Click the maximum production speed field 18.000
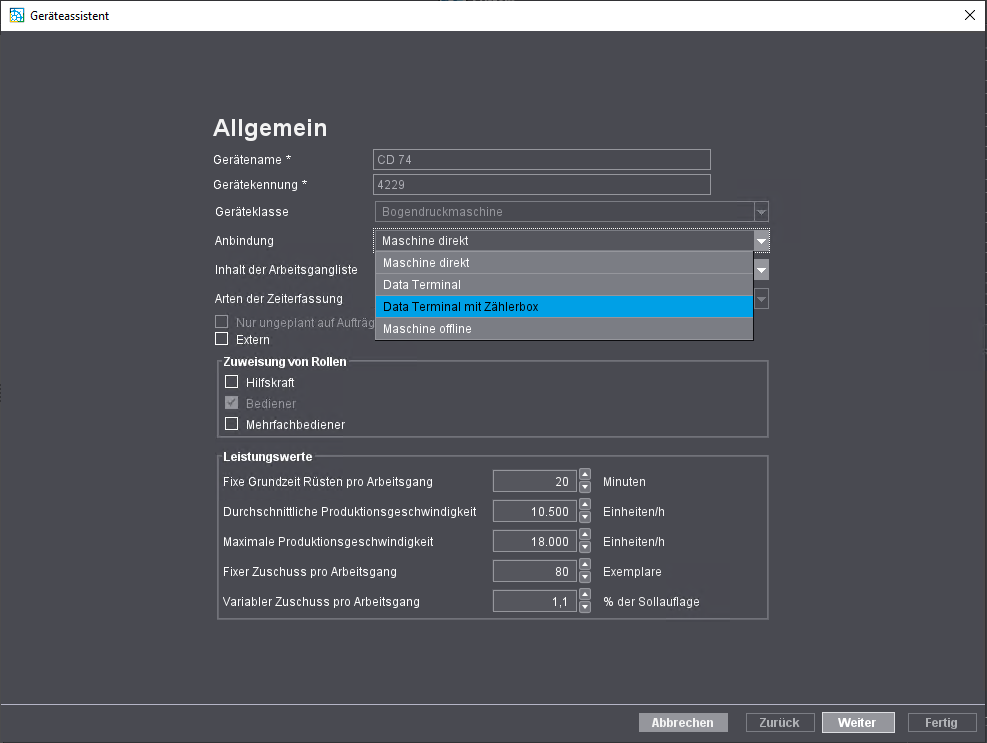This screenshot has height=743, width=987. 534,542
